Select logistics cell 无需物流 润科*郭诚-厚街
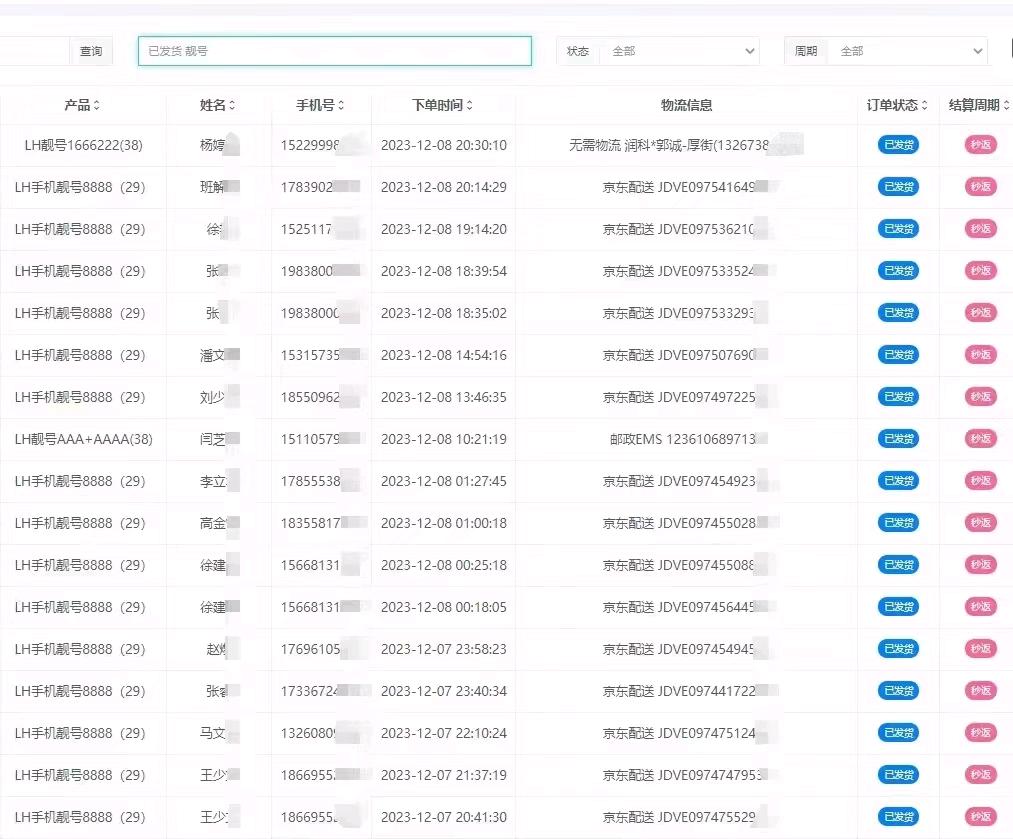The width and height of the screenshot is (1013, 839). 686,145
